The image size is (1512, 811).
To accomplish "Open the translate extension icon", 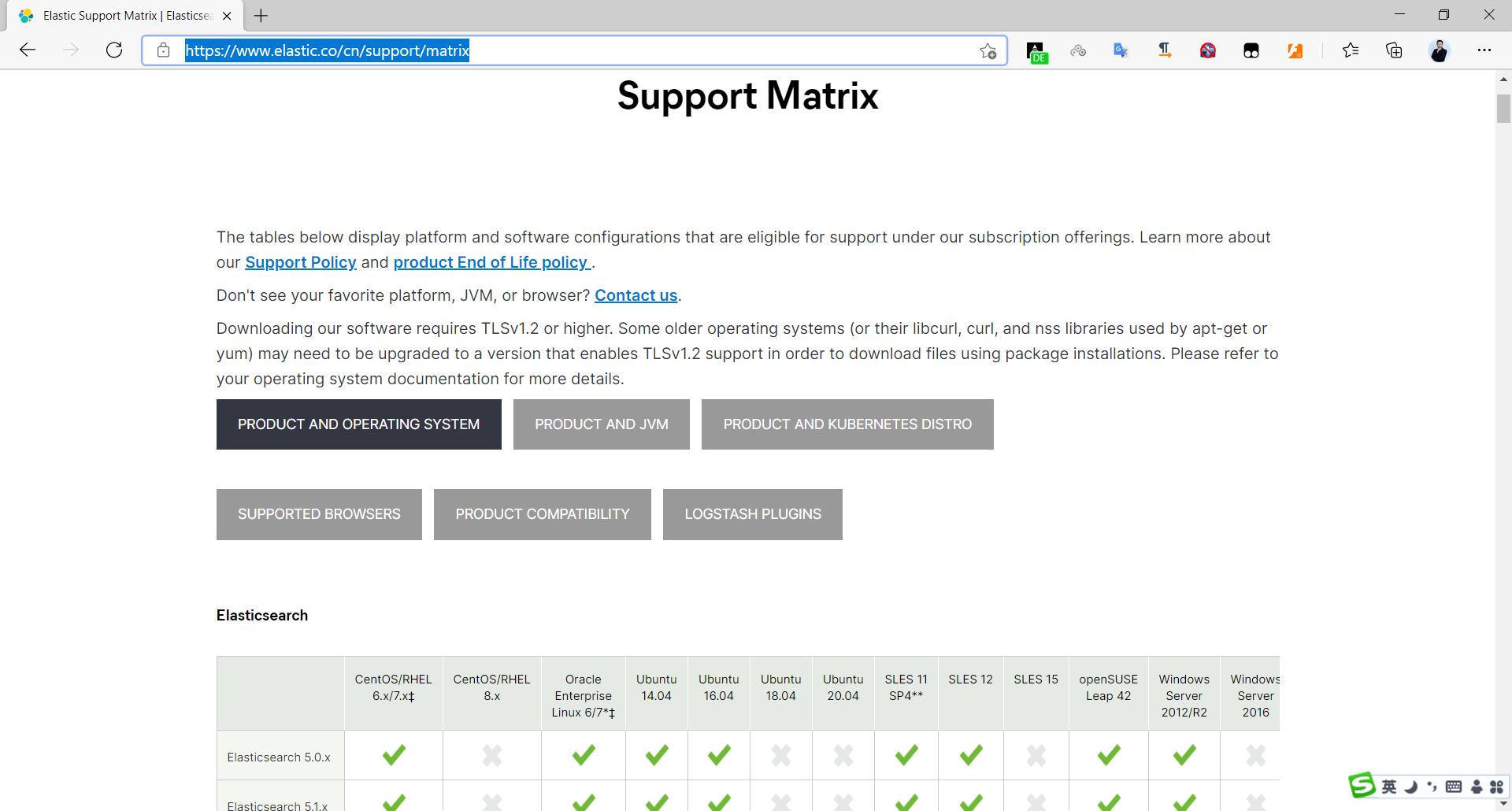I will click(1121, 50).
